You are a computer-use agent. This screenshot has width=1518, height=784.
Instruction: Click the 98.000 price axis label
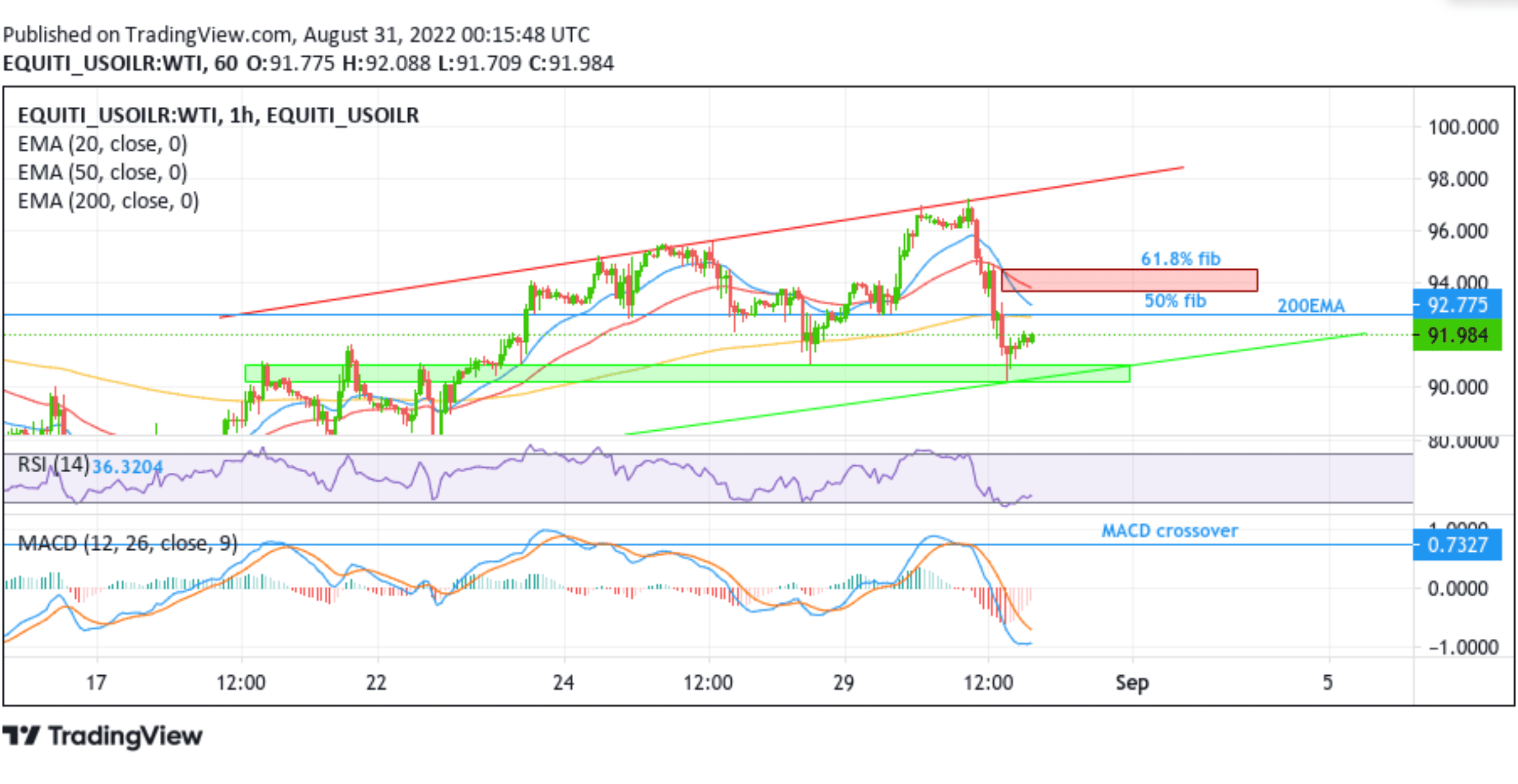click(x=1458, y=179)
